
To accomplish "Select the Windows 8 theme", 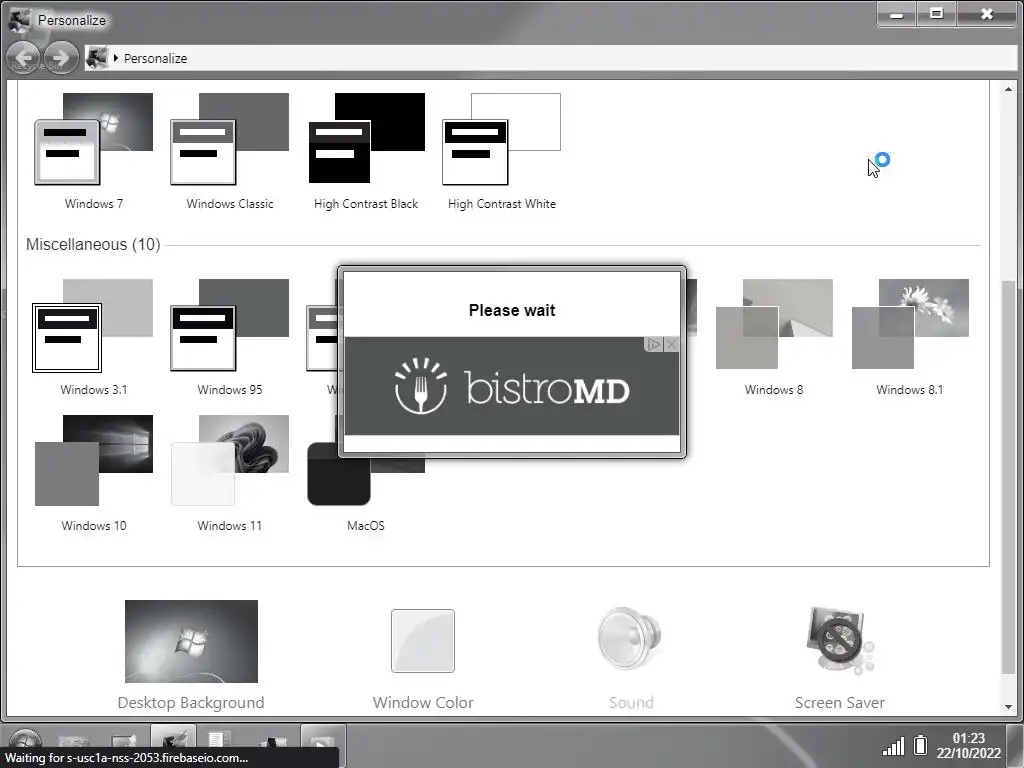I will 774,337.
